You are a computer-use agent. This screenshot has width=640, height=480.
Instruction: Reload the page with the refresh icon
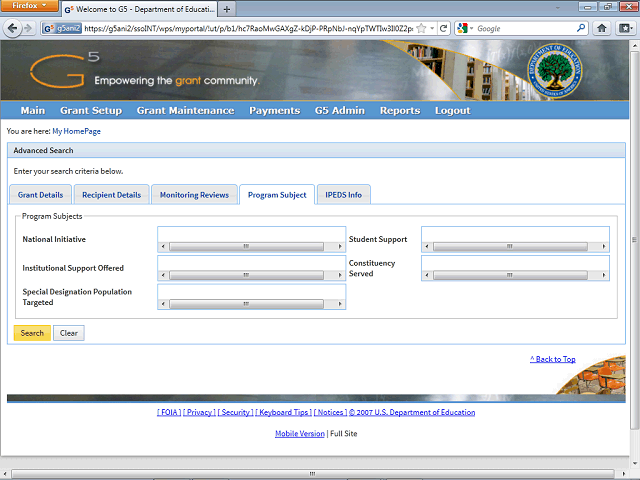[x=444, y=29]
